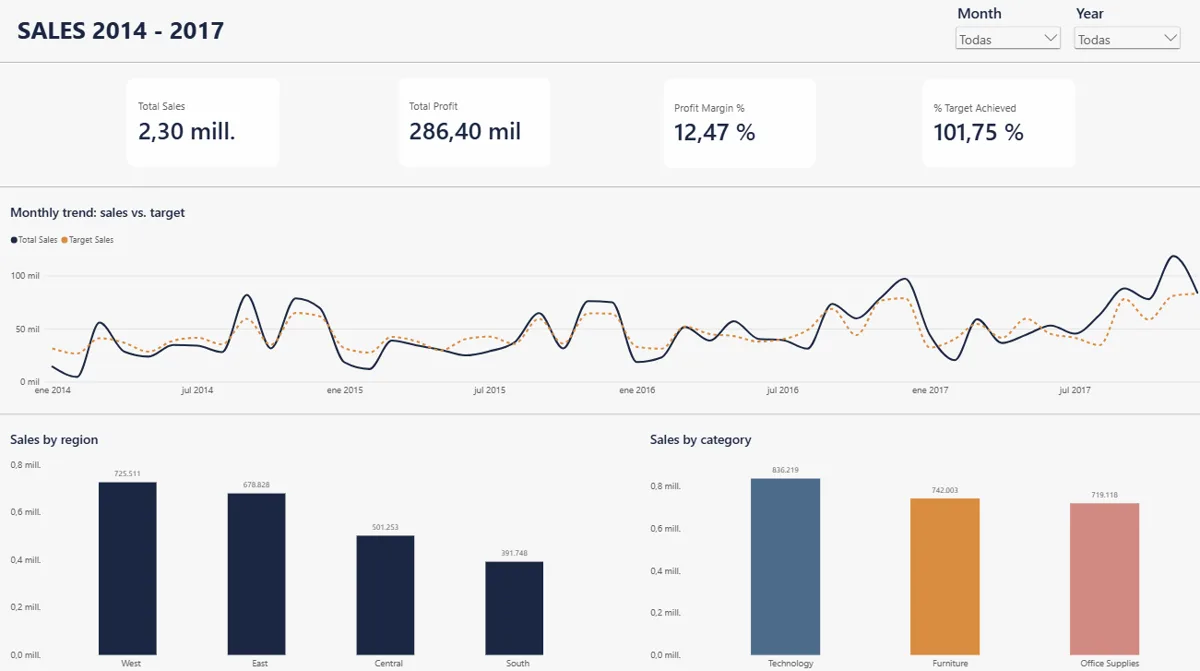Select the Central region bar
1200x671 pixels.
(385, 595)
